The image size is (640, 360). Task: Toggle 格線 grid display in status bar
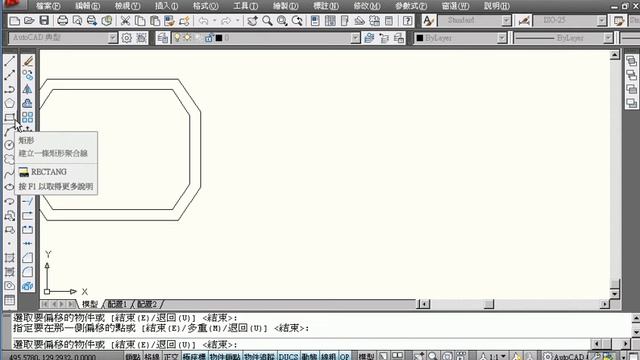(152, 357)
